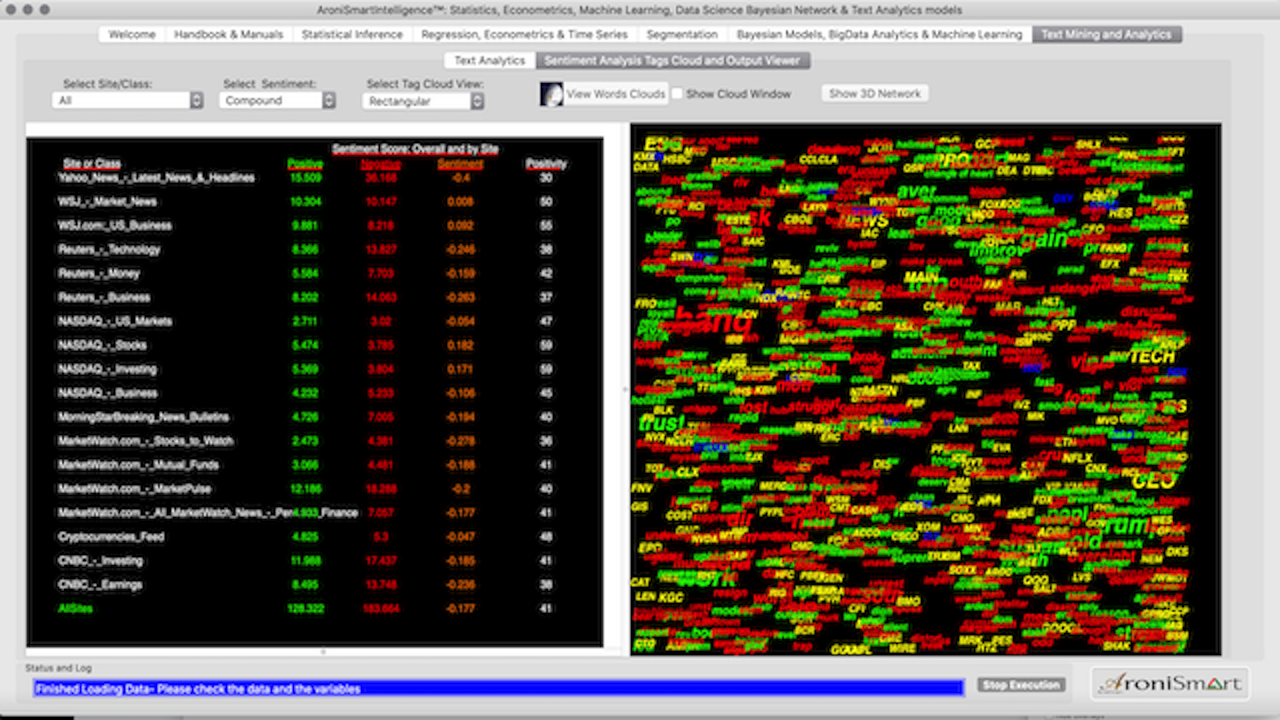Click the yellow 'NFLX' cloud word
This screenshot has height=720, width=1280.
coord(1077,458)
